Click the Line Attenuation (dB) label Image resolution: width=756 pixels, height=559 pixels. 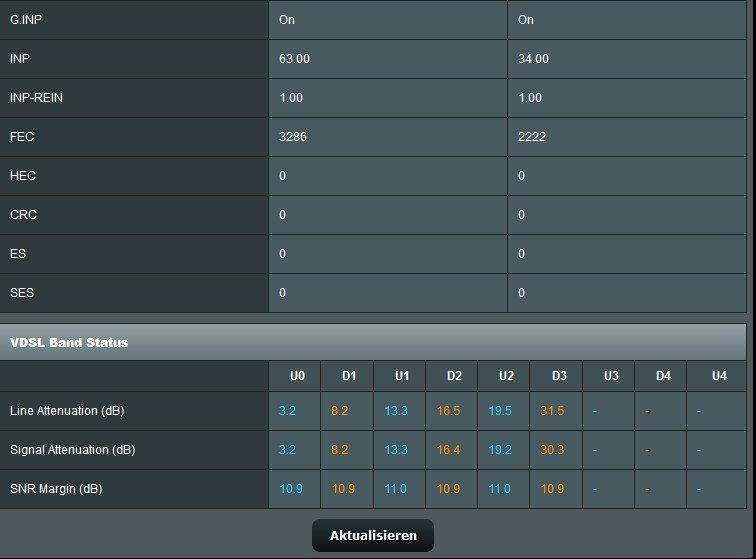point(67,411)
